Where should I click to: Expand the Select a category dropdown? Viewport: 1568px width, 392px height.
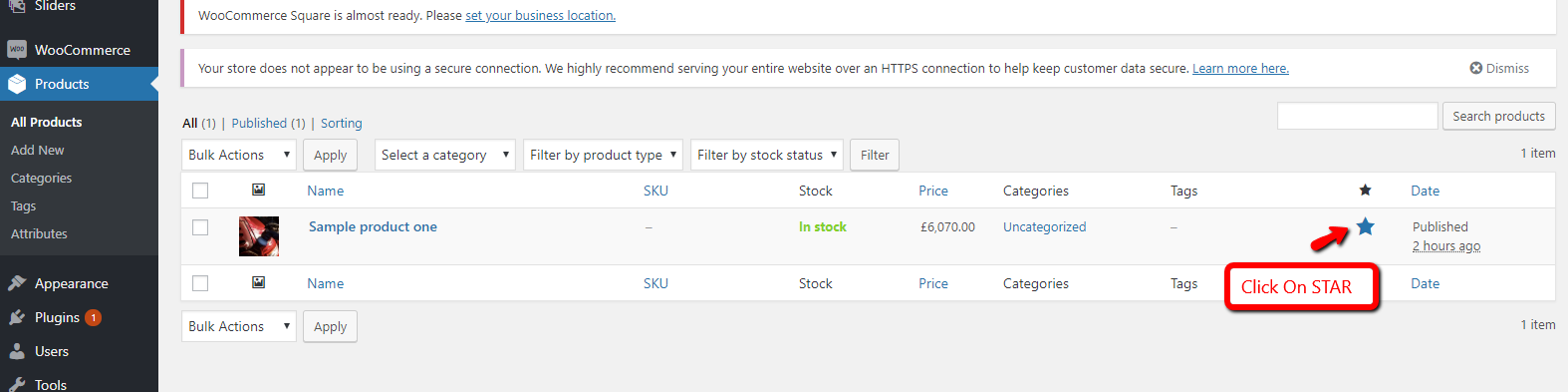445,155
